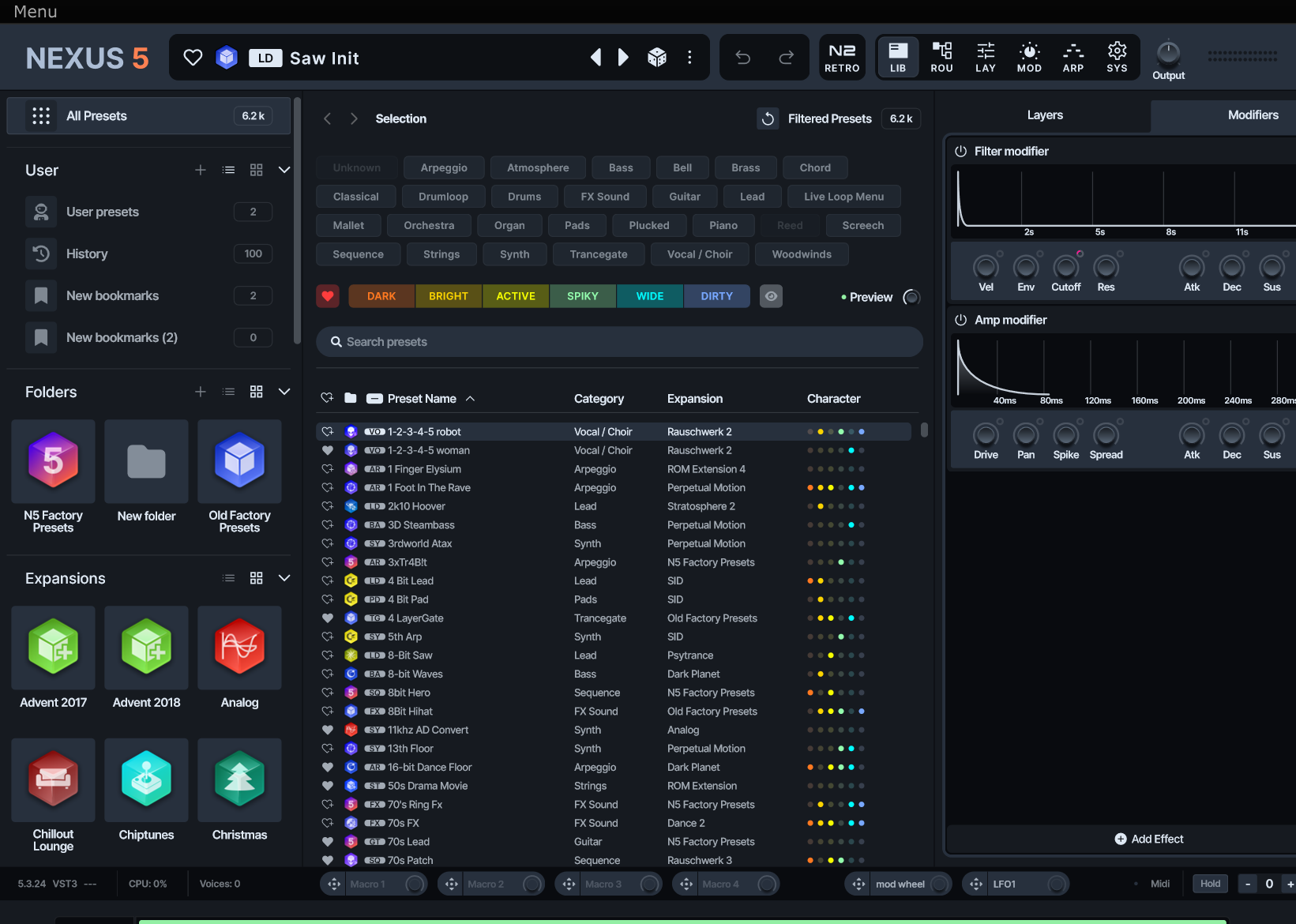Sort presets by Character column
This screenshot has width=1296, height=924.
(x=833, y=399)
